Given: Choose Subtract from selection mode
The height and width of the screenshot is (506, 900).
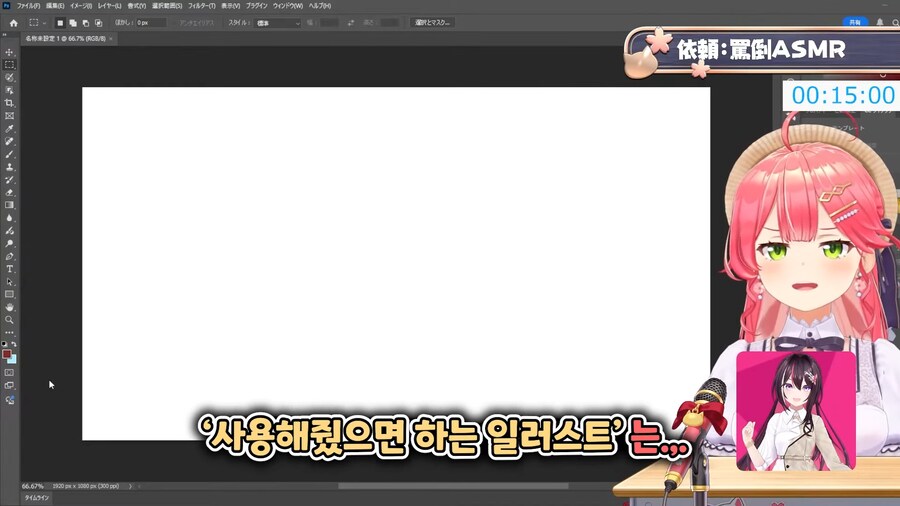Looking at the screenshot, I should (86, 23).
